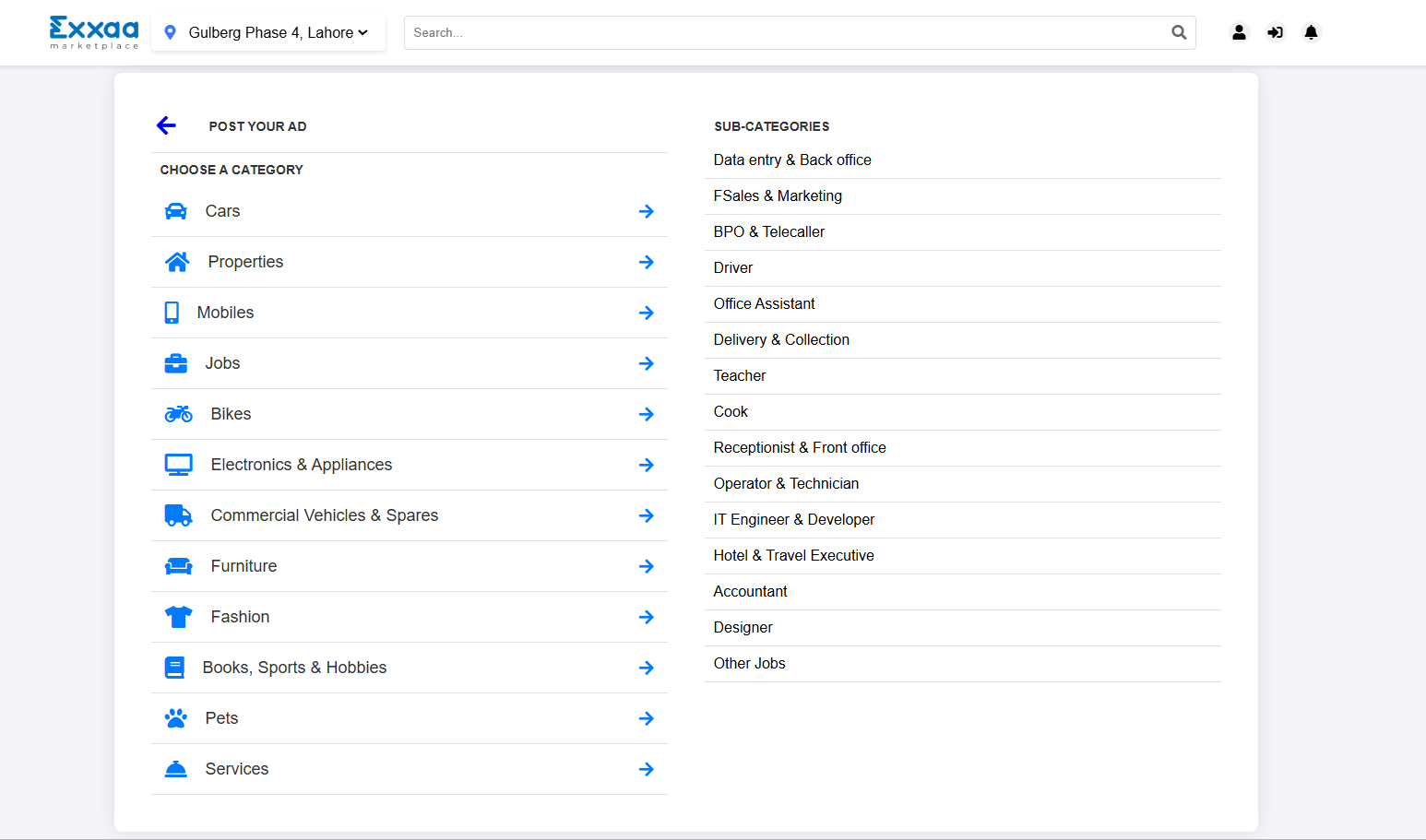Screen dimensions: 1426x840
Task: Click the search magnifier icon
Action: (1179, 32)
